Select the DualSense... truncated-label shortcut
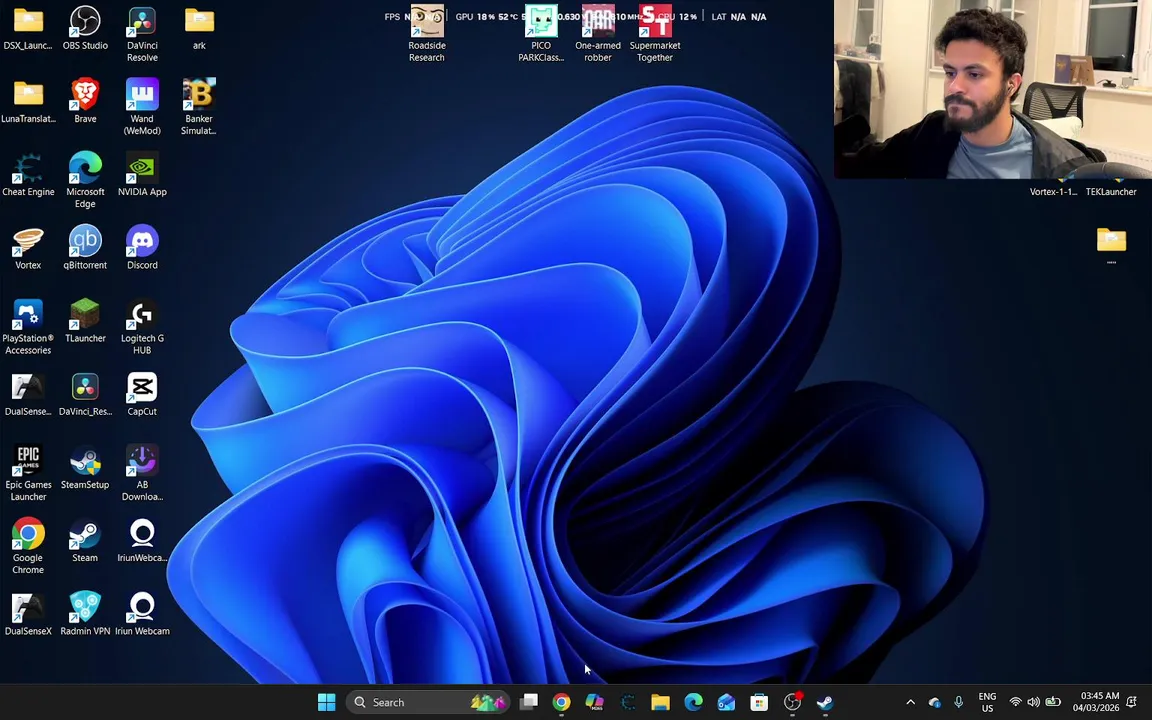The height and width of the screenshot is (720, 1152). [x=28, y=395]
